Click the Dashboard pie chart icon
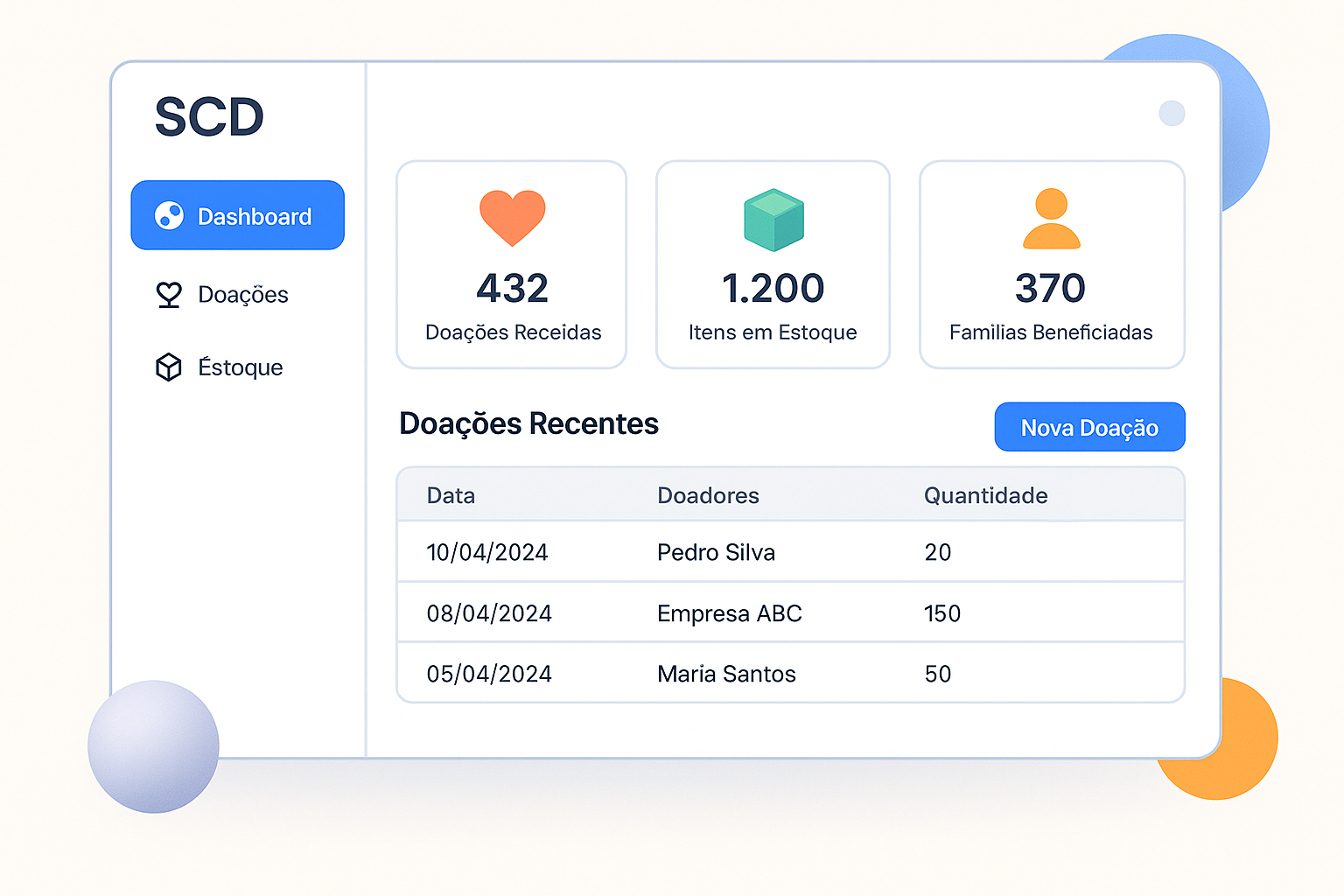 coord(169,215)
